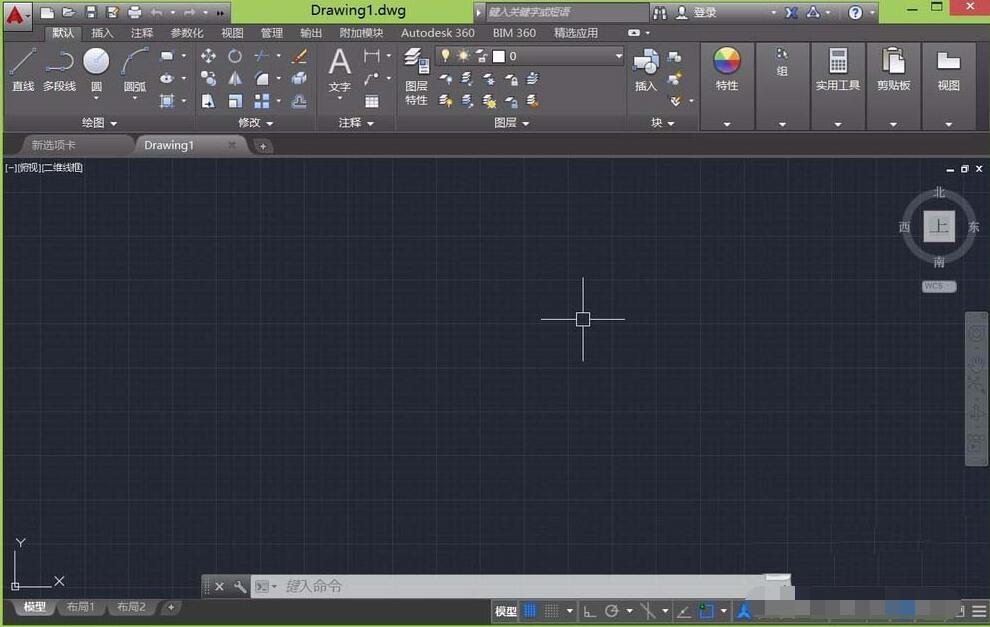Switch to the 管理 ribbon tab
The height and width of the screenshot is (627, 990).
(x=272, y=33)
